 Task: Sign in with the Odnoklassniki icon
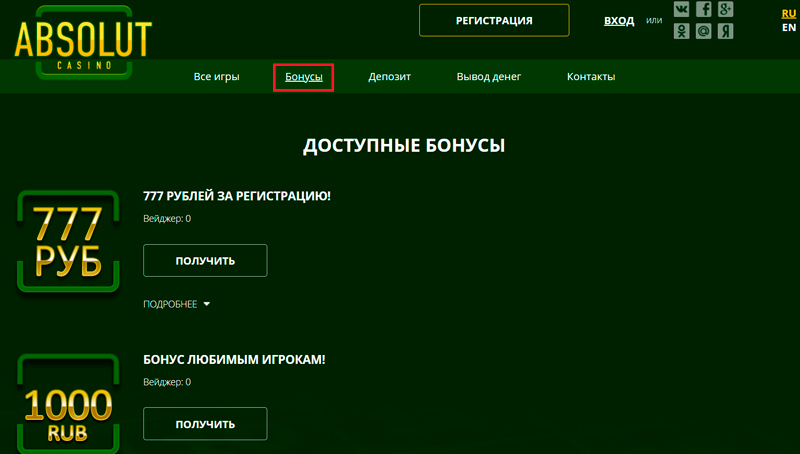tap(682, 32)
